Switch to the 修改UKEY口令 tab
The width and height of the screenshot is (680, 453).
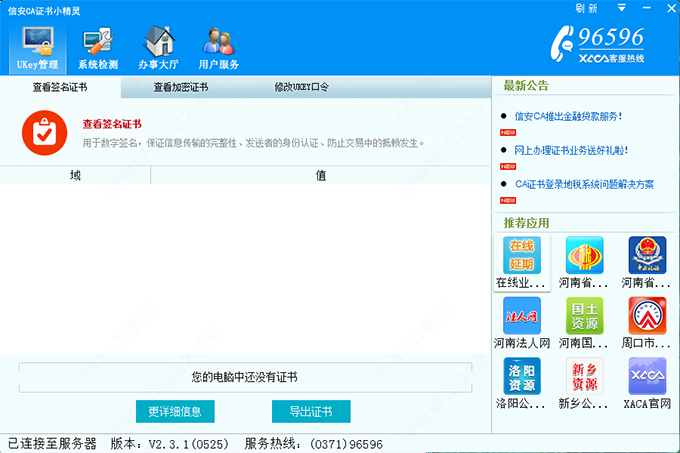pyautogui.click(x=301, y=87)
